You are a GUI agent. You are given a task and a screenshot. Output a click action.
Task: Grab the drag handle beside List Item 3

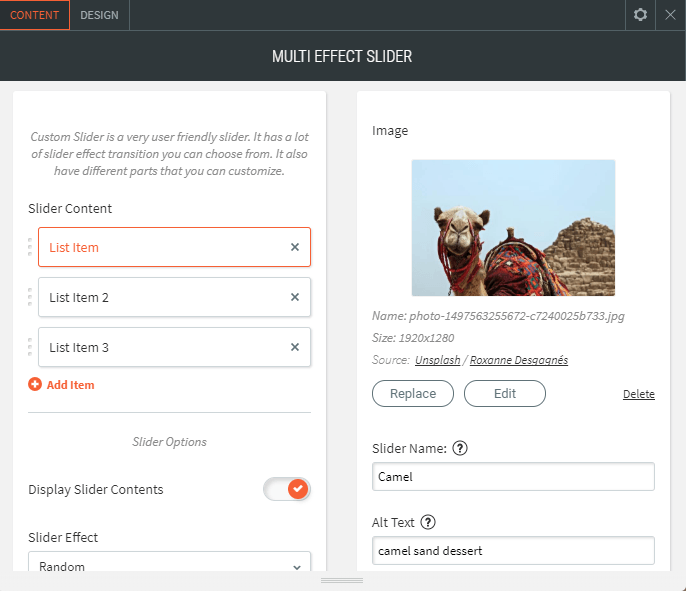pos(31,347)
